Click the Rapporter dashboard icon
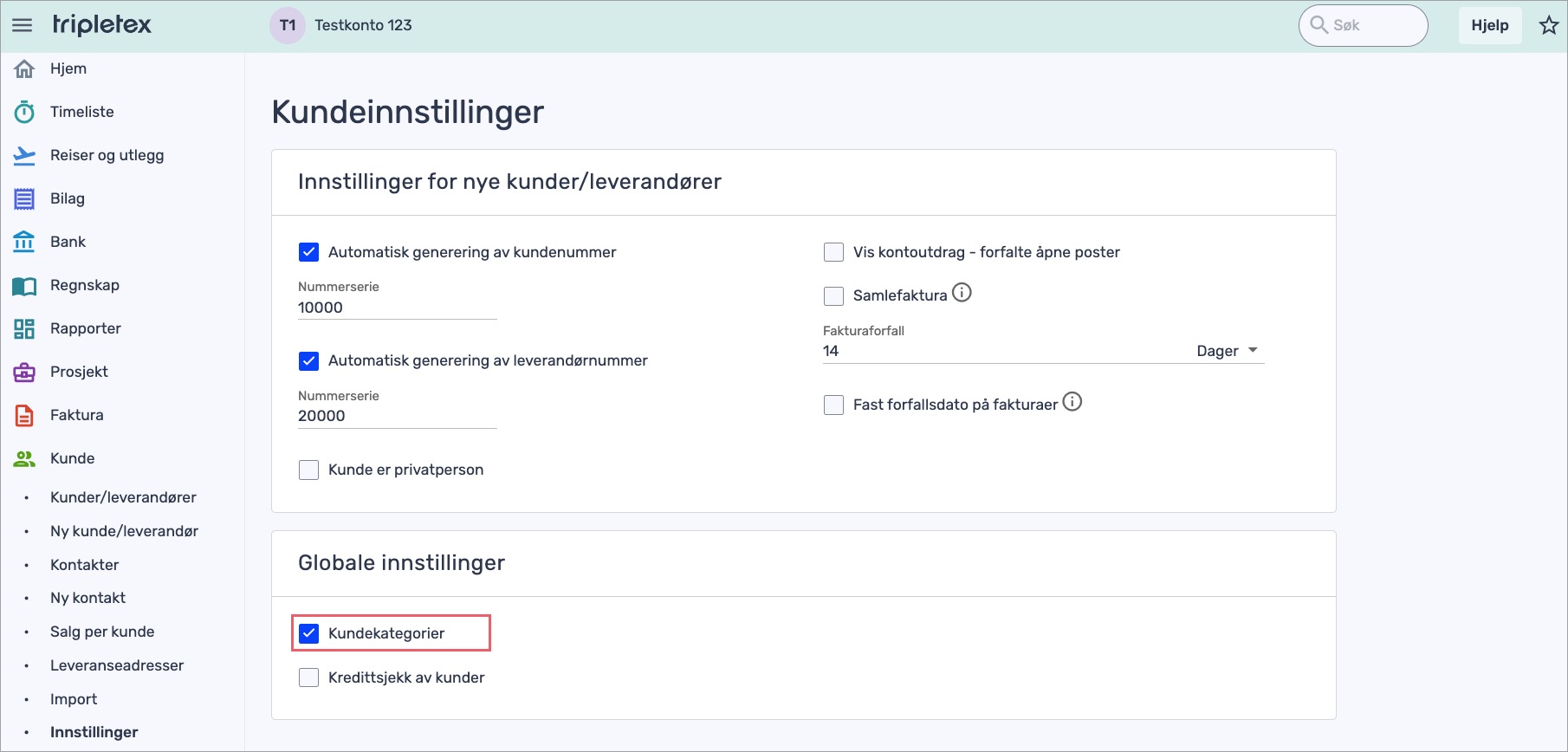This screenshot has width=1568, height=752. pyautogui.click(x=24, y=328)
